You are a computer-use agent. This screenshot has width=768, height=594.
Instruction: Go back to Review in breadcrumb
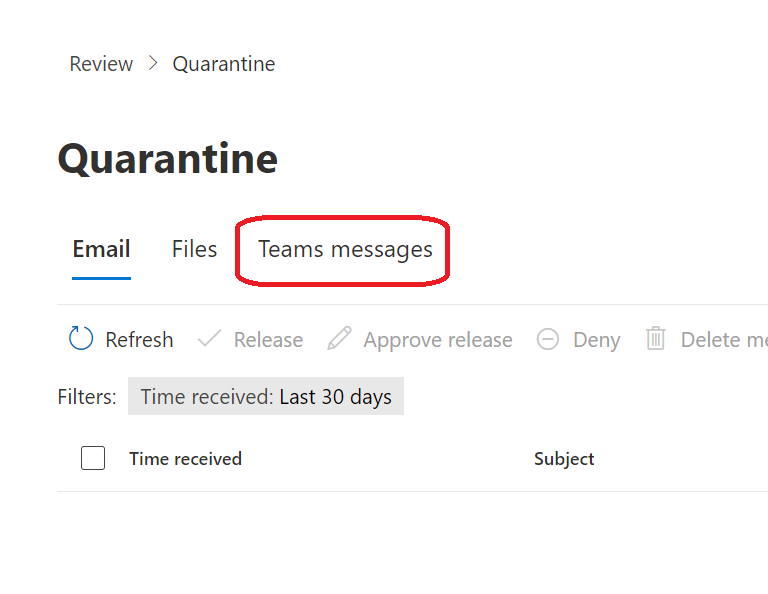tap(101, 64)
